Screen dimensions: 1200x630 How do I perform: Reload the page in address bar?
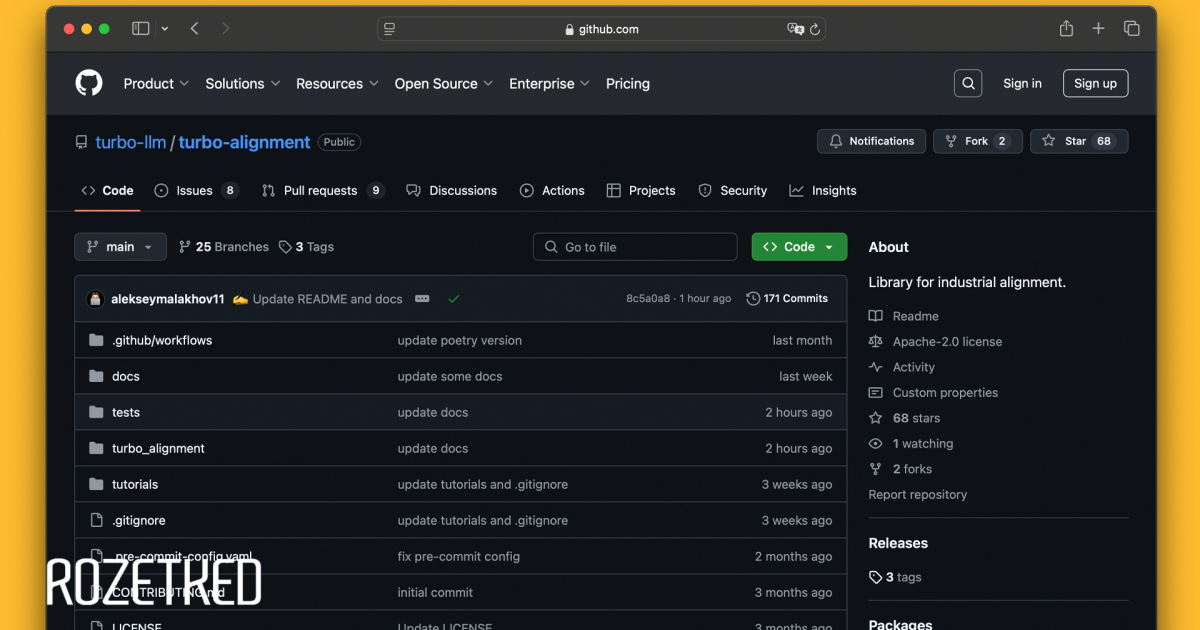(x=815, y=29)
